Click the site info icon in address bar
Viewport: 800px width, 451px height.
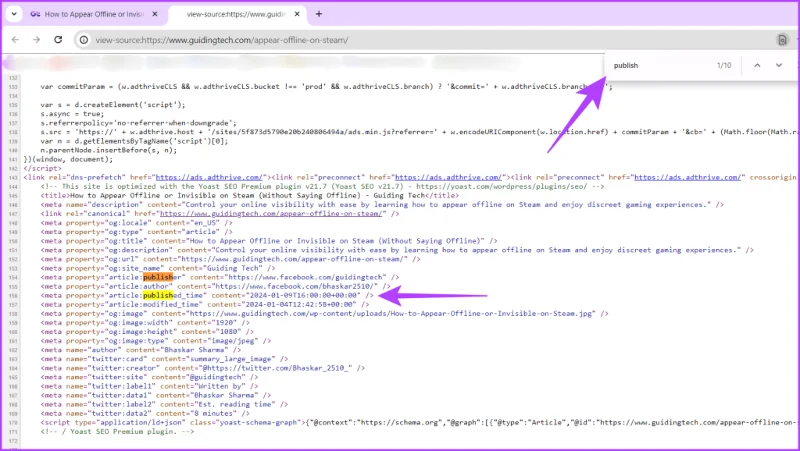coord(84,40)
